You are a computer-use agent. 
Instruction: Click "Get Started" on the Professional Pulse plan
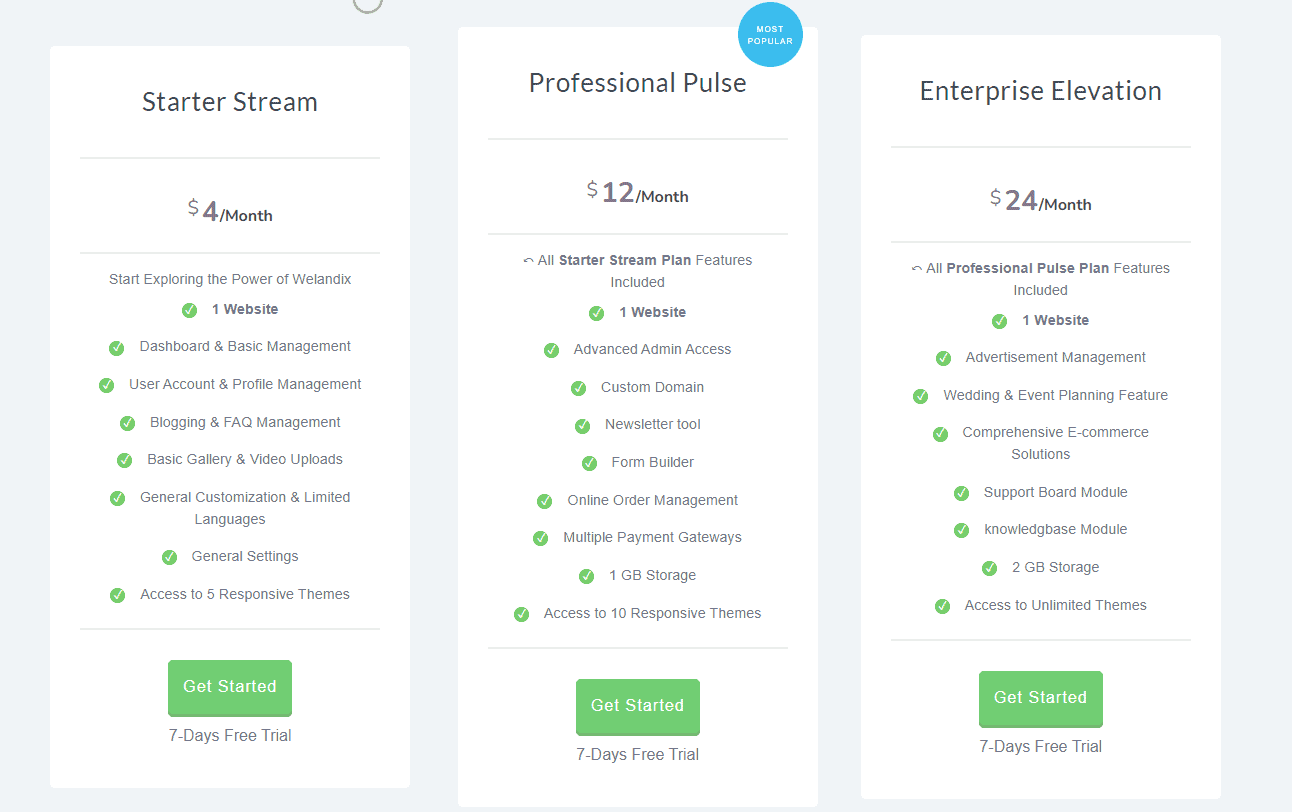(637, 707)
